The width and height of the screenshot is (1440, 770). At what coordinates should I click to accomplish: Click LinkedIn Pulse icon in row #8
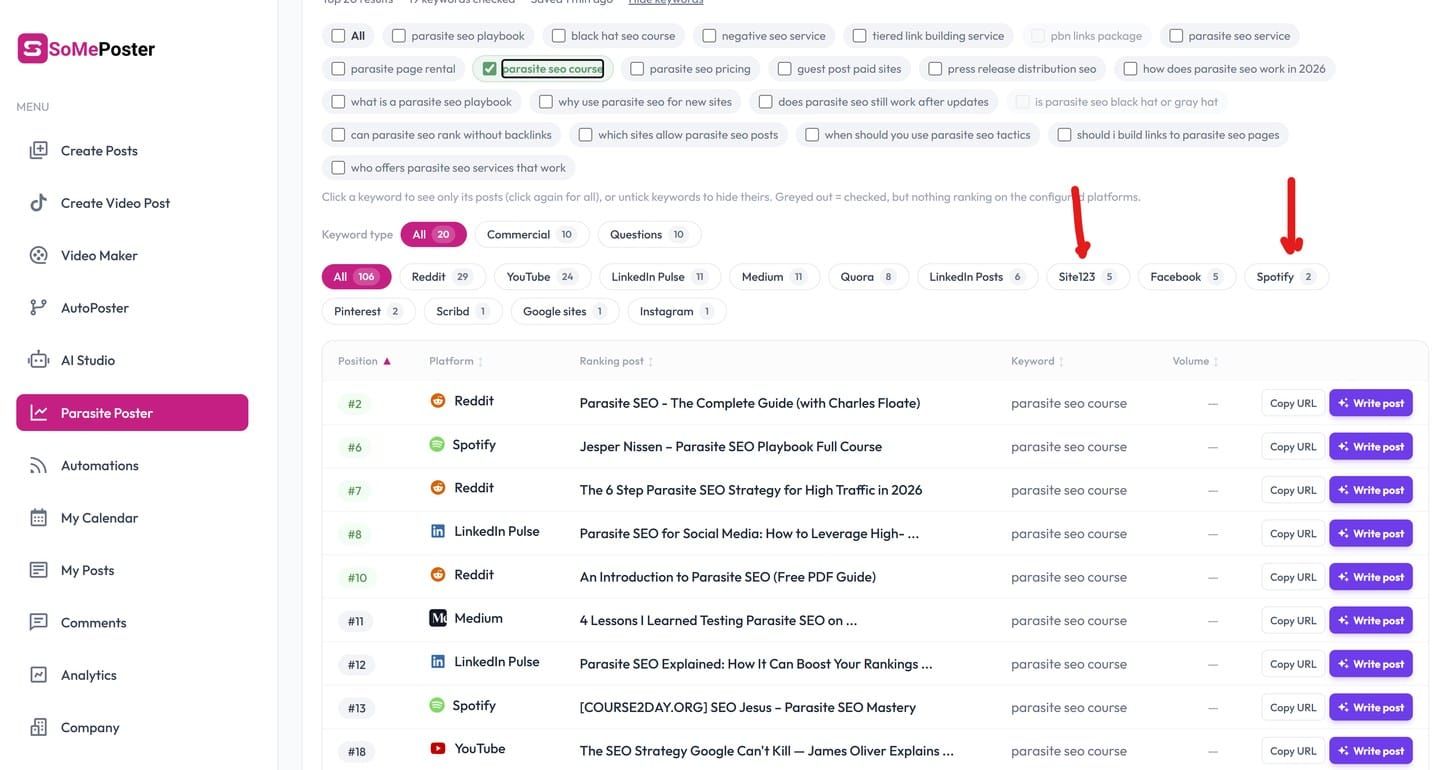coord(438,531)
